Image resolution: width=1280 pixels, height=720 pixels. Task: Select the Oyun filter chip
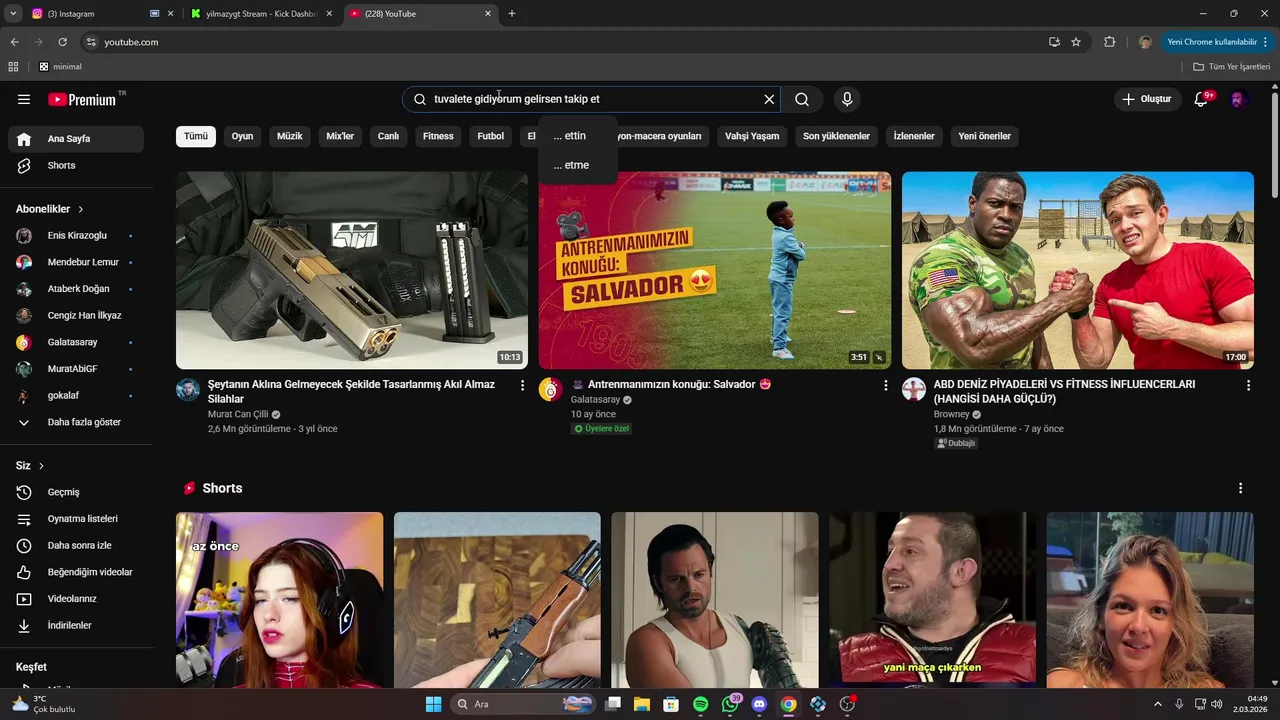242,136
